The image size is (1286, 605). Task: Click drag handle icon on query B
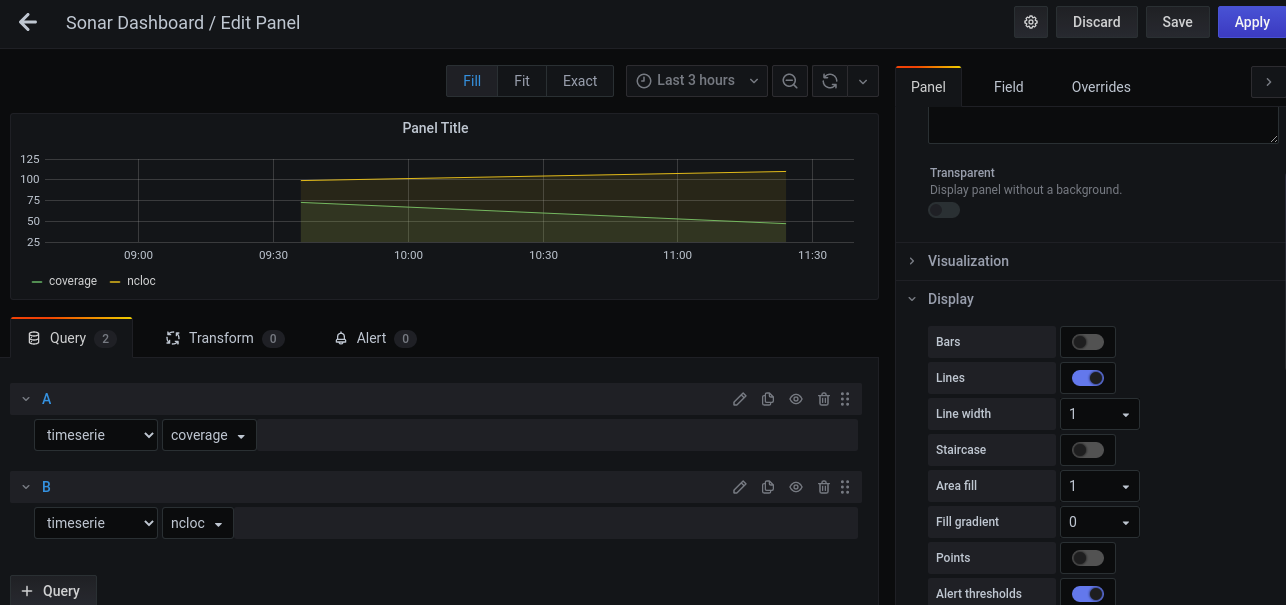coord(845,487)
